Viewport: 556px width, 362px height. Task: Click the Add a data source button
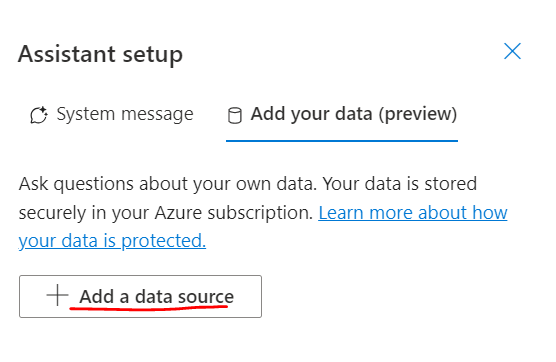point(140,296)
